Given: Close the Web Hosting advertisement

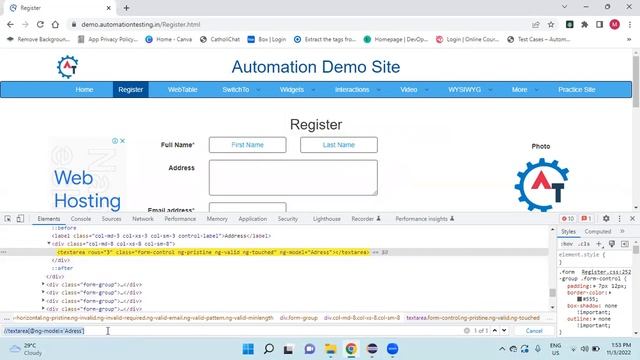Looking at the screenshot, I should [x=122, y=141].
